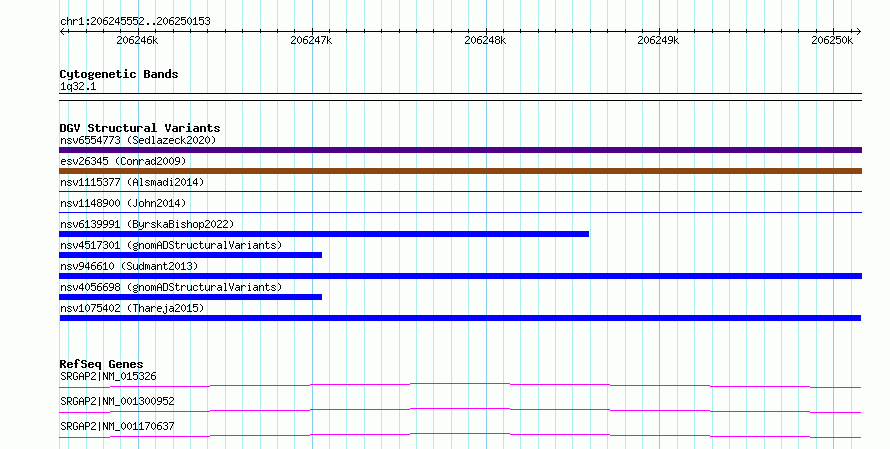Click the DGV Structural Variants track title

140,128
